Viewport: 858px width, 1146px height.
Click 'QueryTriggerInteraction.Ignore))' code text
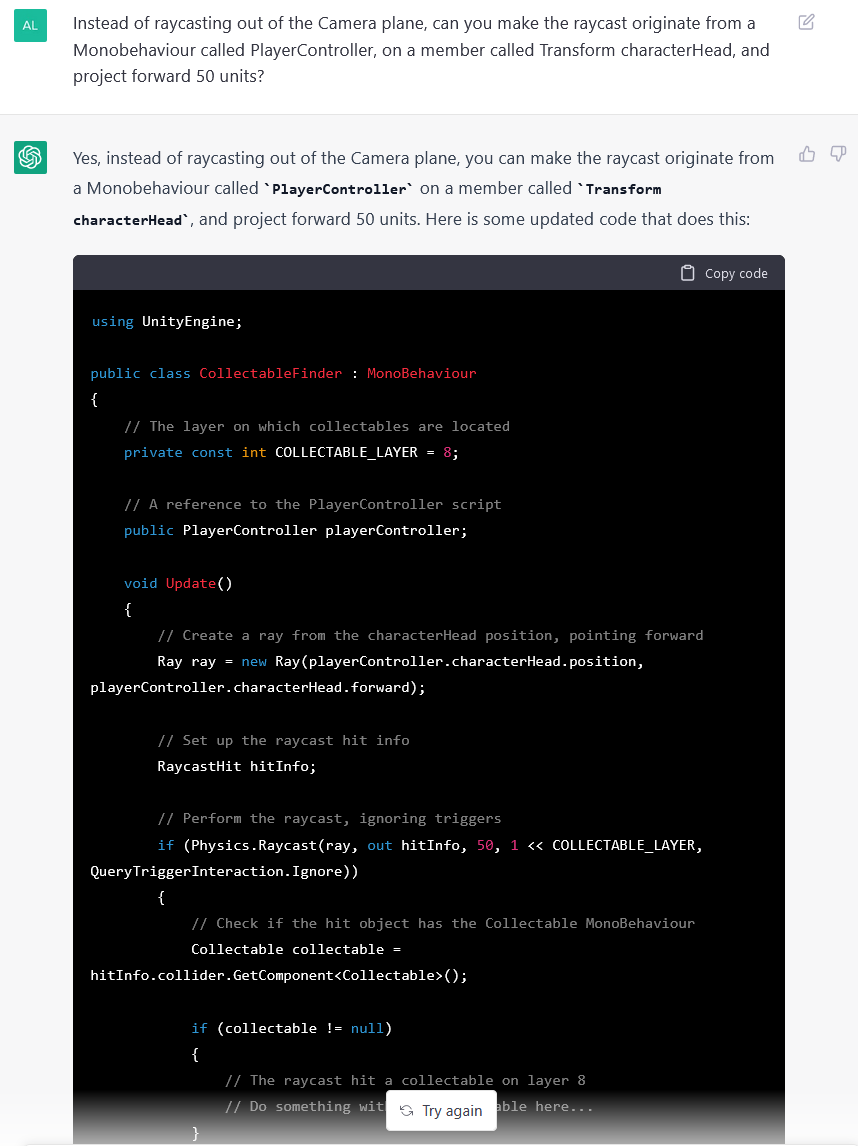coord(224,871)
